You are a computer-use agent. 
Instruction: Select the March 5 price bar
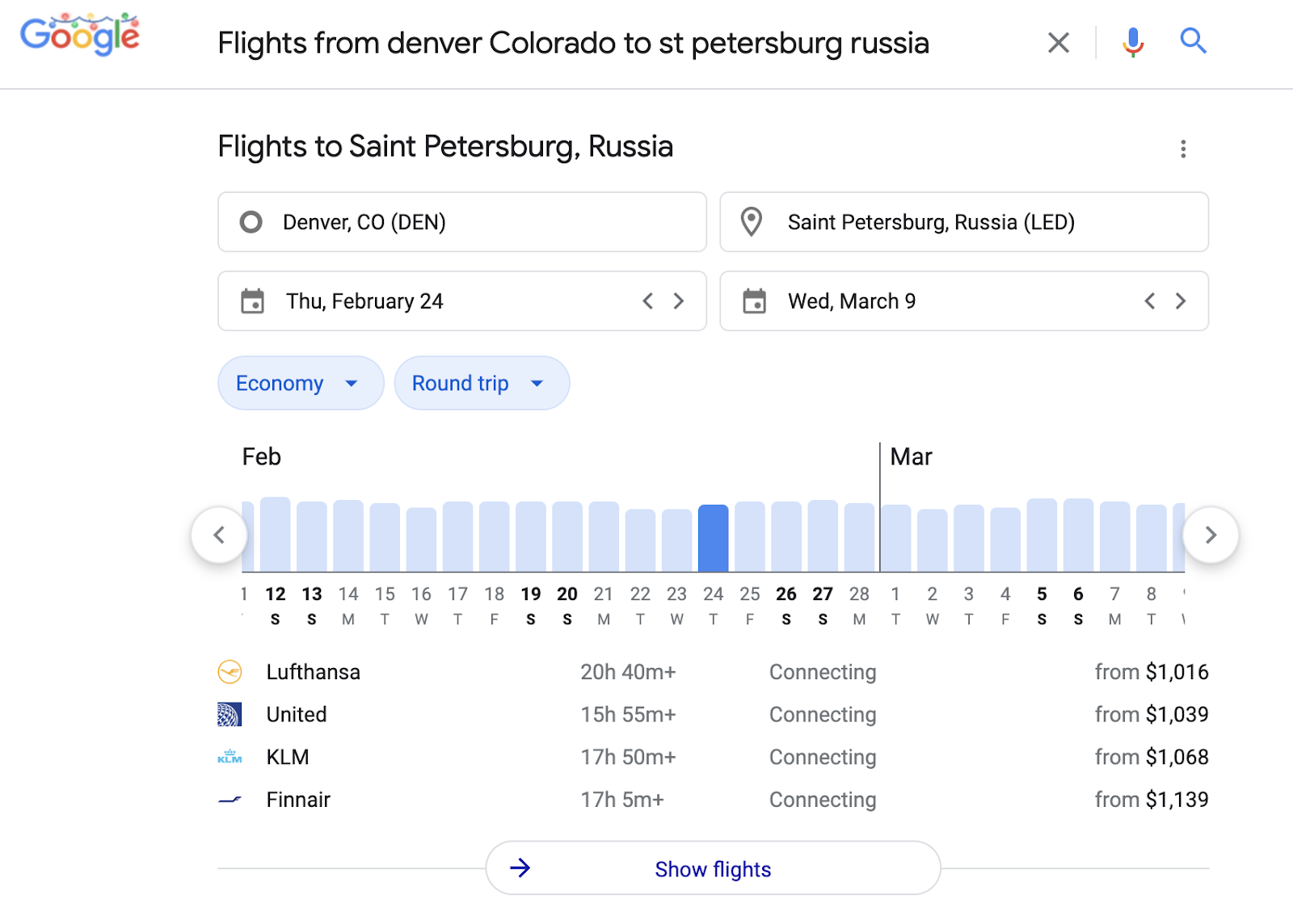click(x=1042, y=535)
